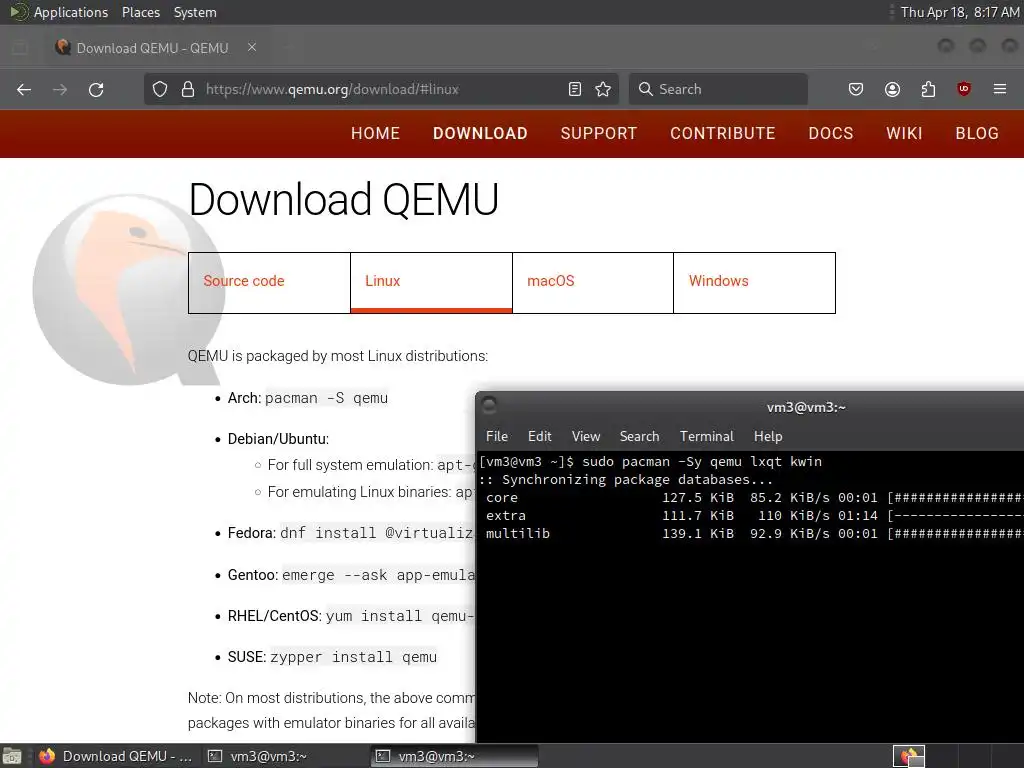
Task: Open DOWNLOAD in QEMU navigation
Action: [x=480, y=133]
